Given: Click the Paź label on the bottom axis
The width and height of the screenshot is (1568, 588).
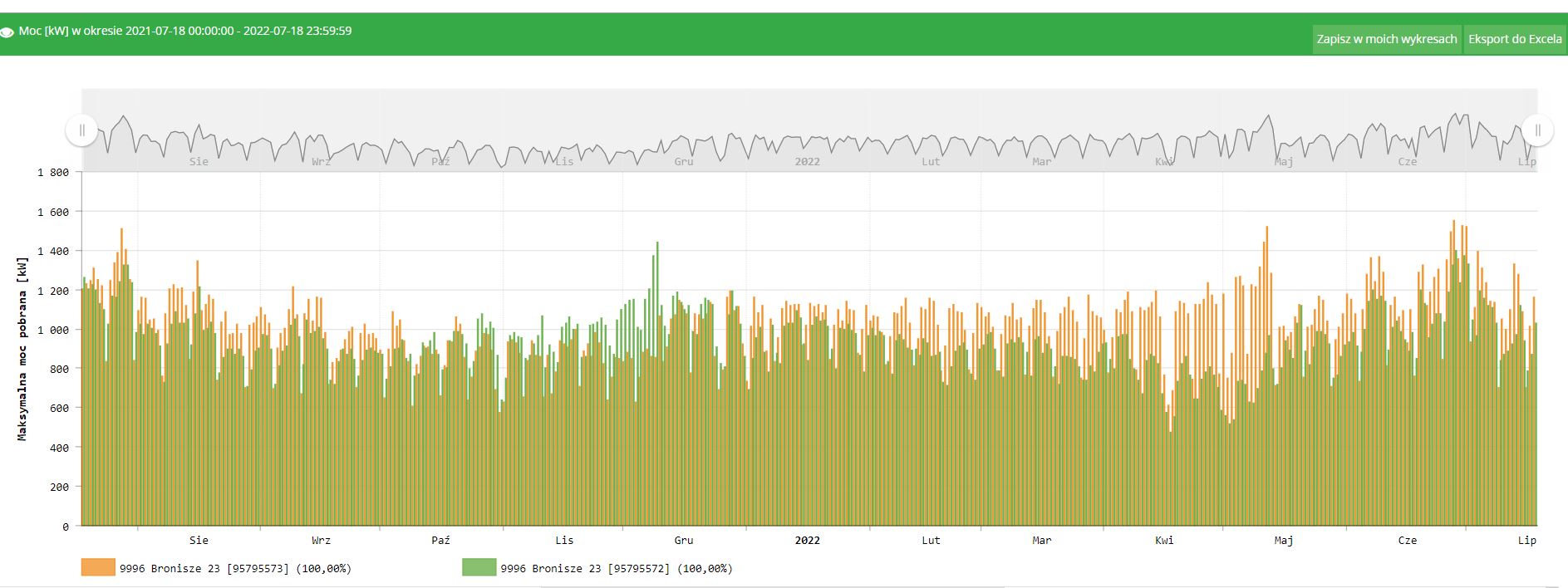Looking at the screenshot, I should [440, 541].
